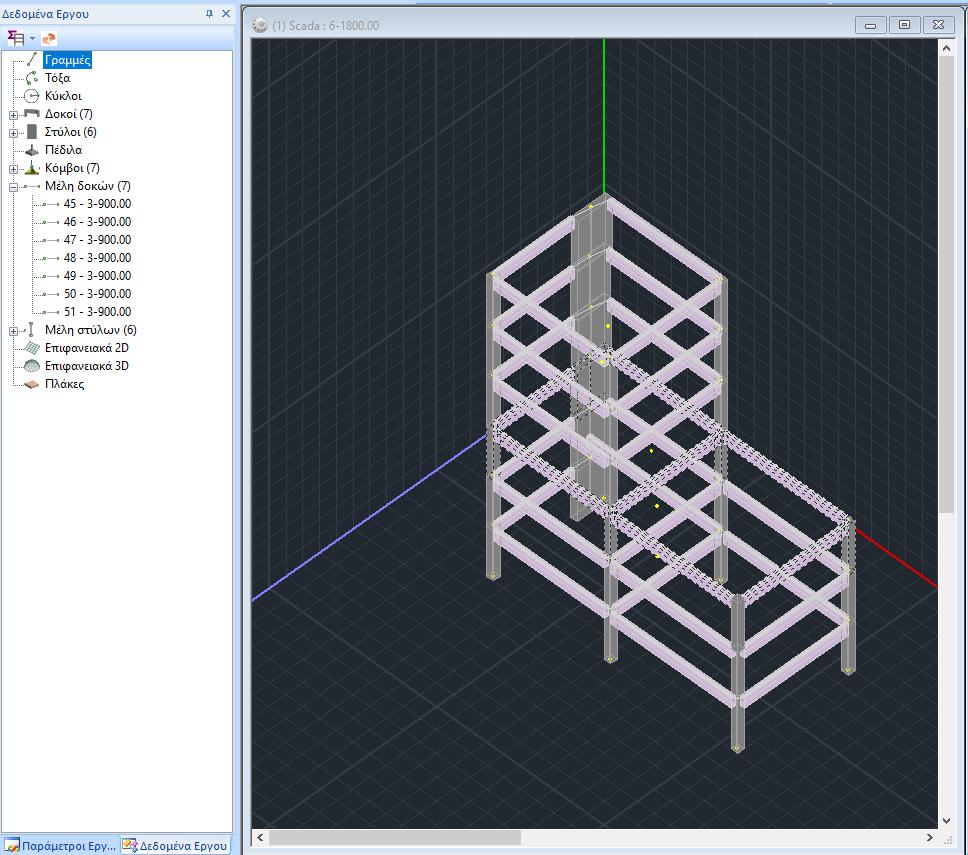
Task: Click the circle icon beside Κύκλοι
Action: (32, 96)
